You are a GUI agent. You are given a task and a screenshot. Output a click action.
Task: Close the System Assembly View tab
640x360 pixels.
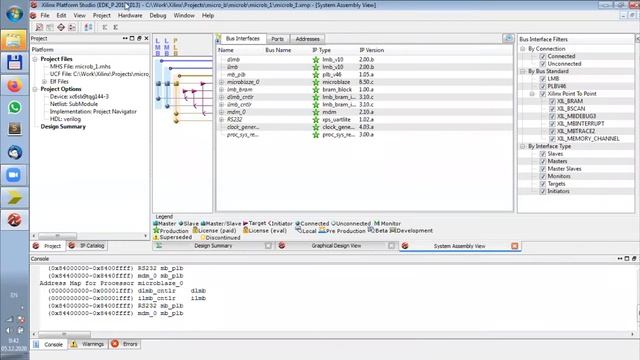[515, 246]
